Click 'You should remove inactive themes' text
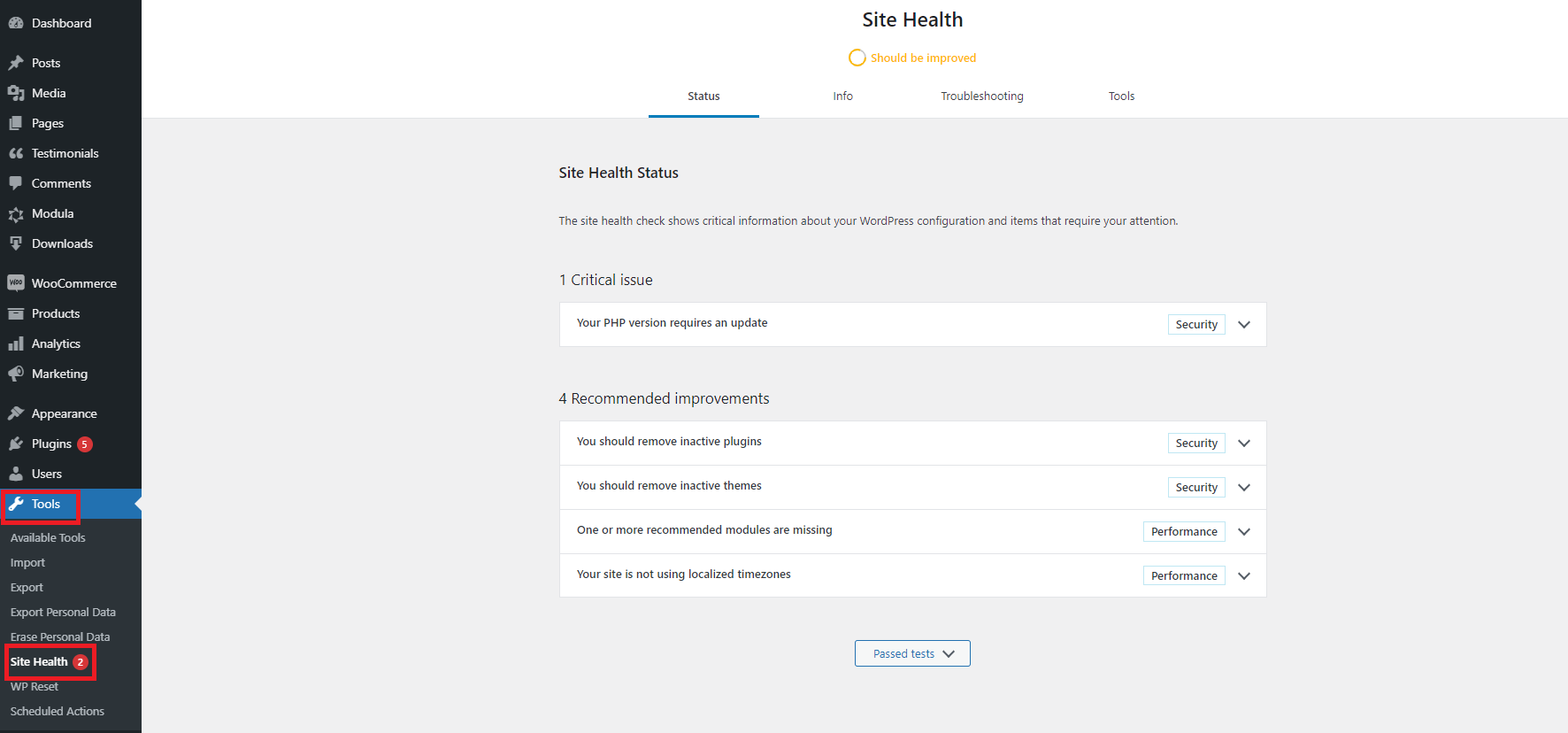Image resolution: width=1568 pixels, height=733 pixels. (669, 486)
